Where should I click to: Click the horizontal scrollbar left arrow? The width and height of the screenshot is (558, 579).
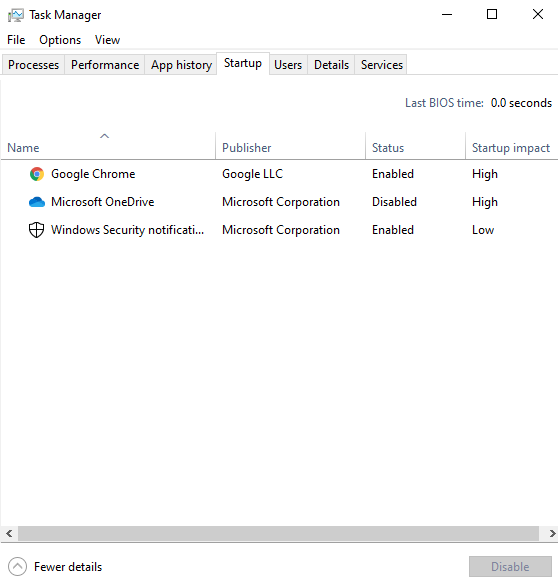[9, 534]
